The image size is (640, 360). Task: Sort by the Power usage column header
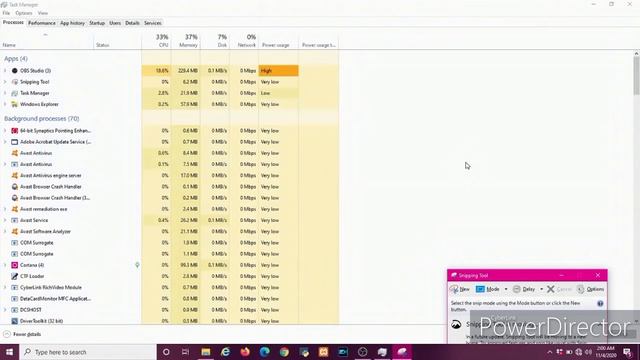(278, 40)
